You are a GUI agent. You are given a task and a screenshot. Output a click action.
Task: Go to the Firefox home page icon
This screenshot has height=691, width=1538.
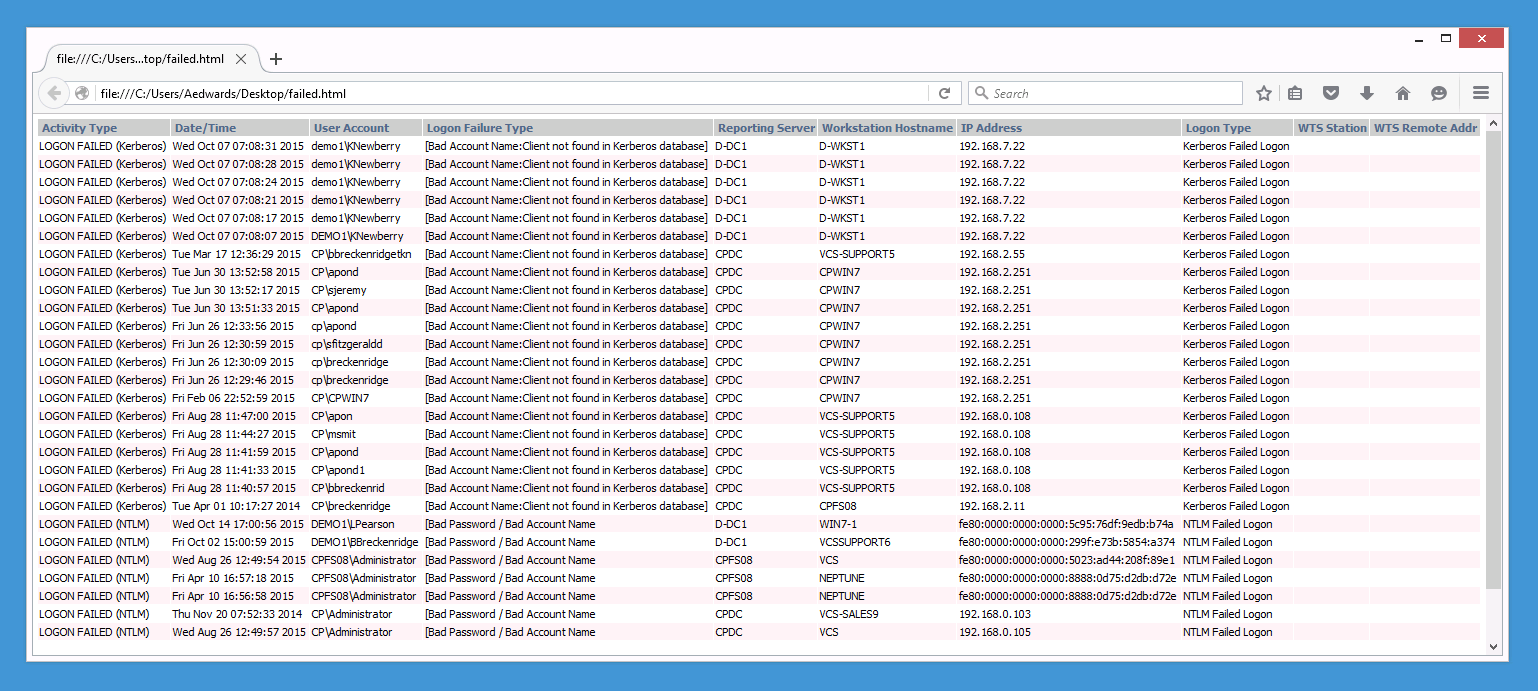1403,93
